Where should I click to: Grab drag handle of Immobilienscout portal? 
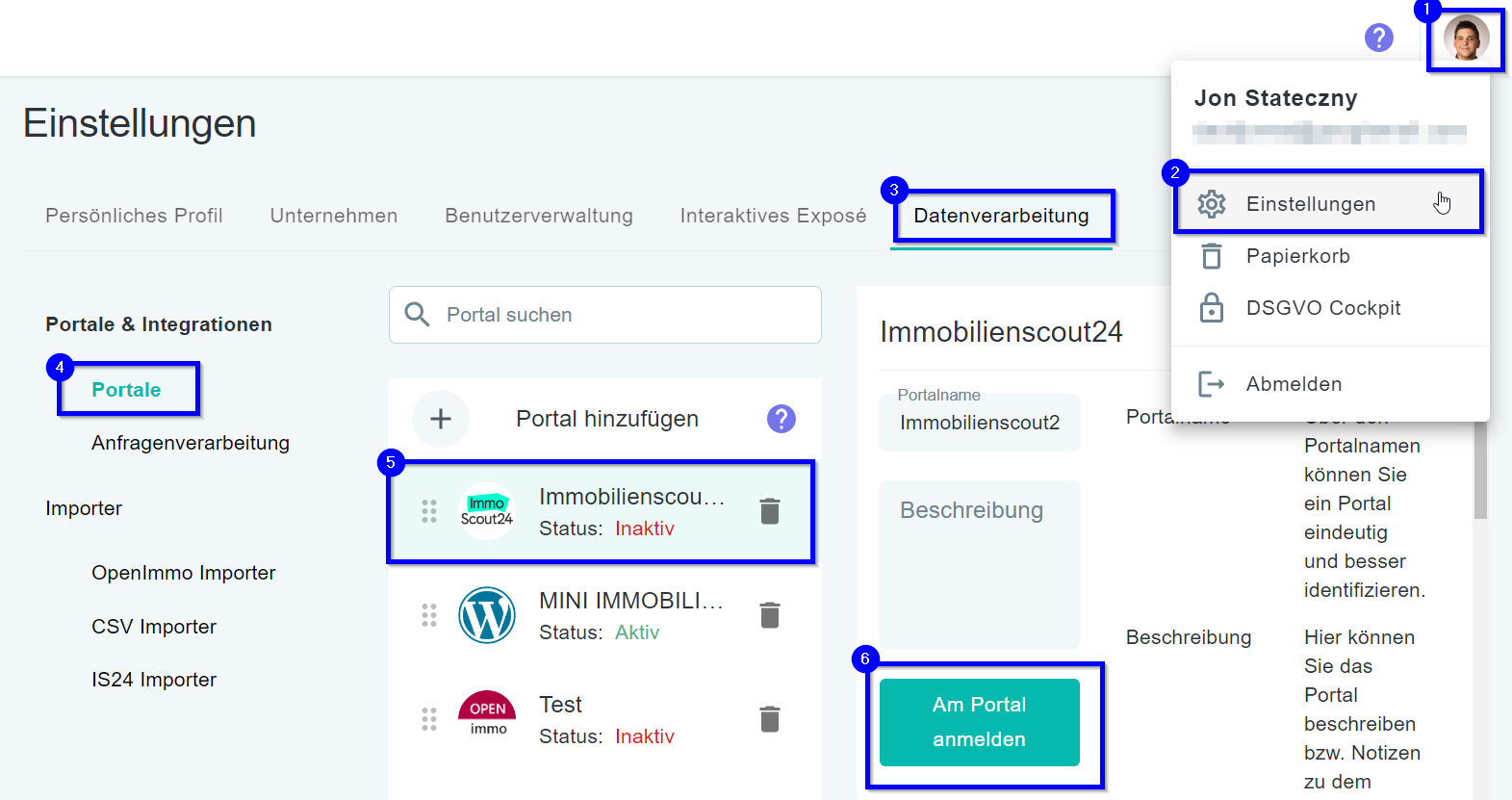(429, 511)
